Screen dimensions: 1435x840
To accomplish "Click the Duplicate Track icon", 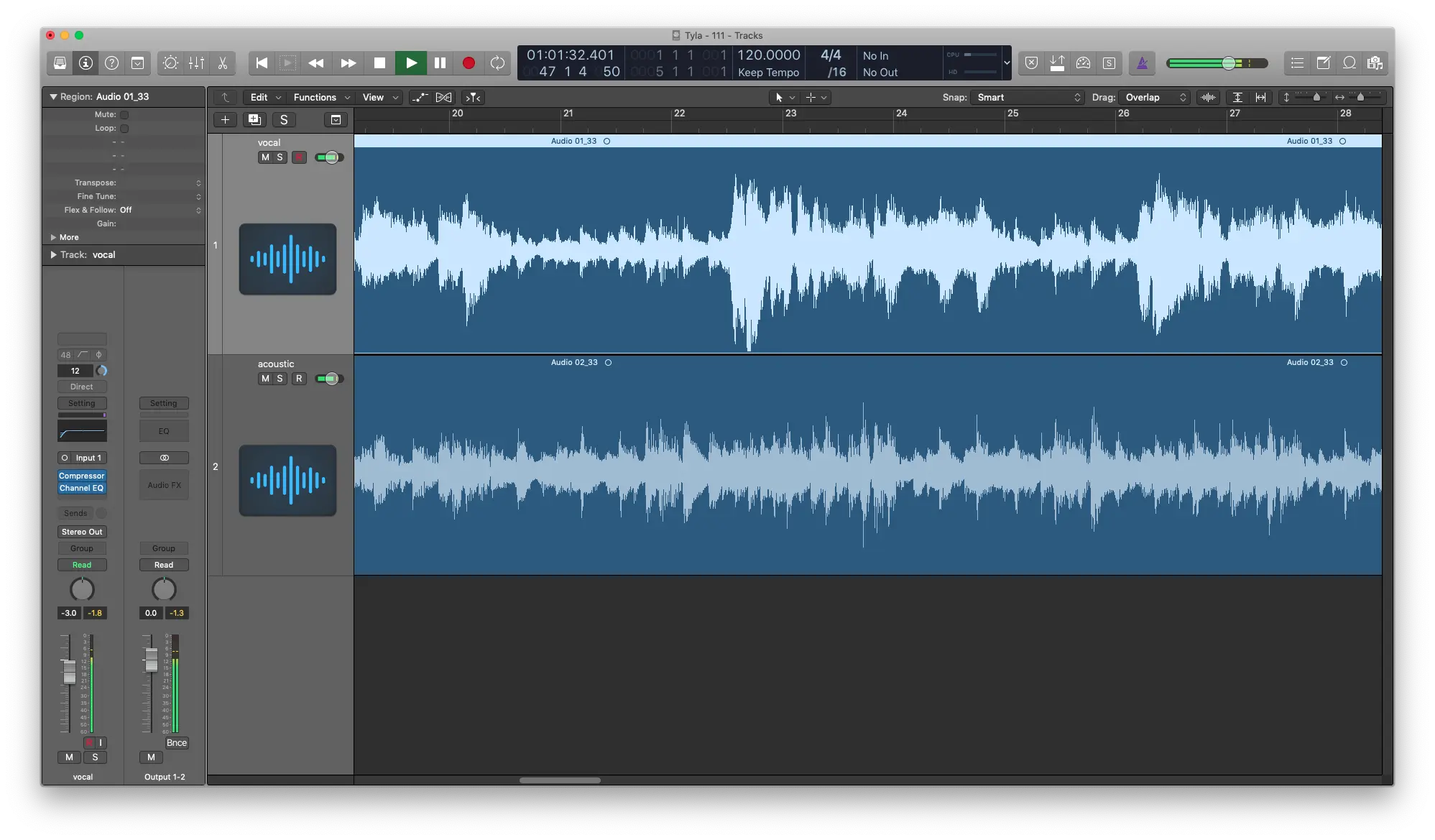I will (x=254, y=120).
